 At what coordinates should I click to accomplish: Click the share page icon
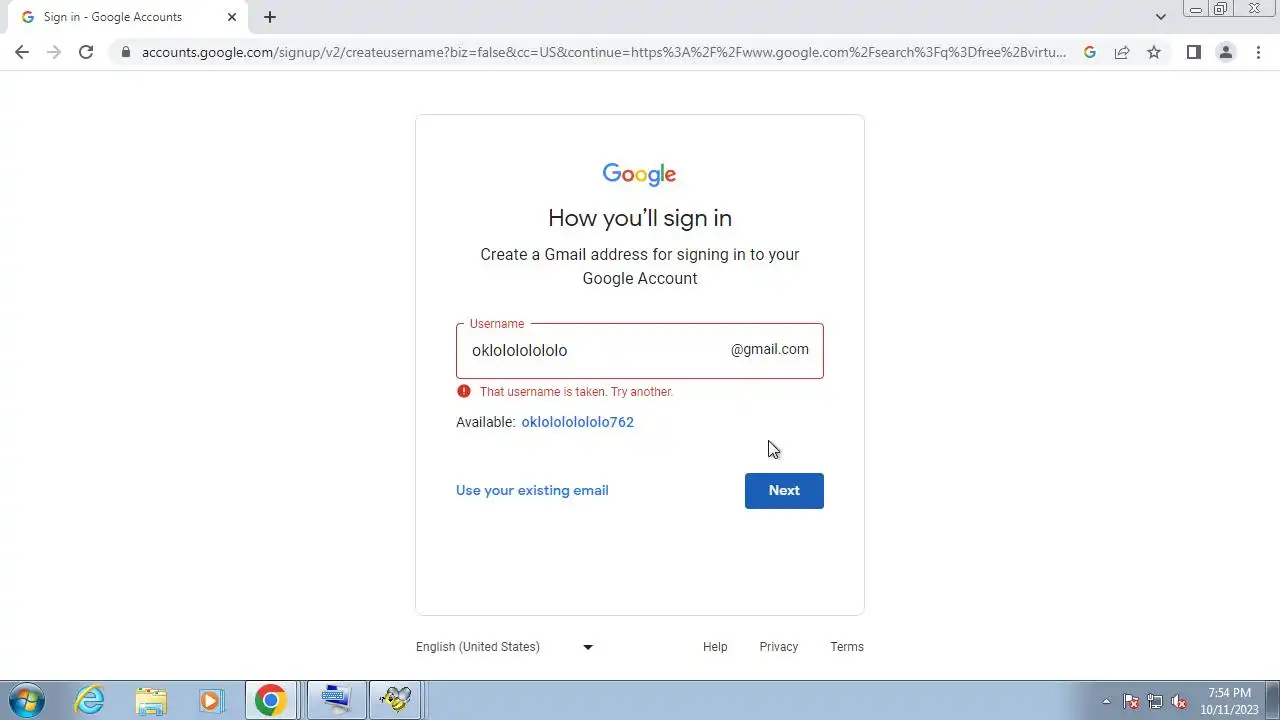[1122, 52]
